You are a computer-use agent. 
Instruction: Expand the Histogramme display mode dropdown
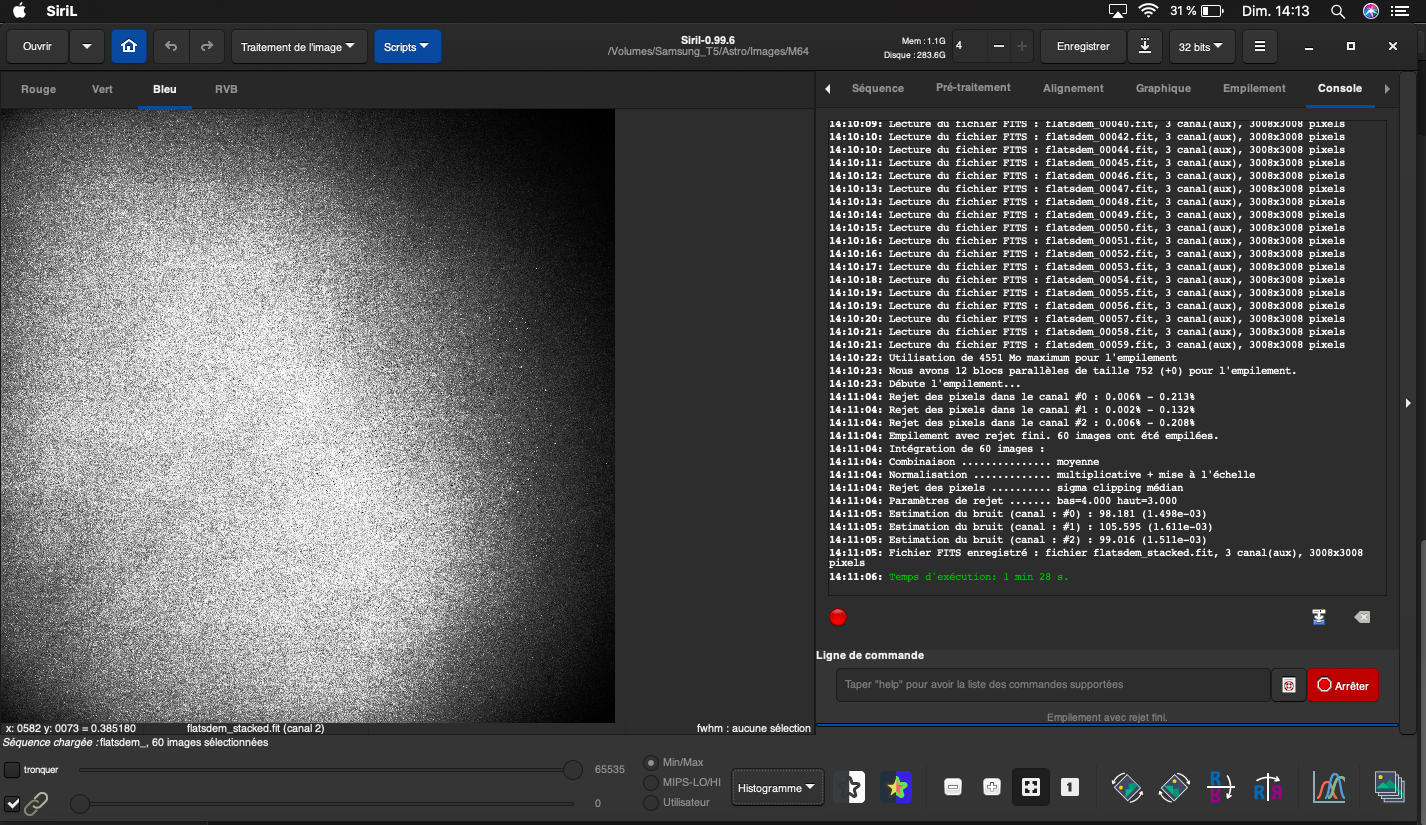pos(777,788)
